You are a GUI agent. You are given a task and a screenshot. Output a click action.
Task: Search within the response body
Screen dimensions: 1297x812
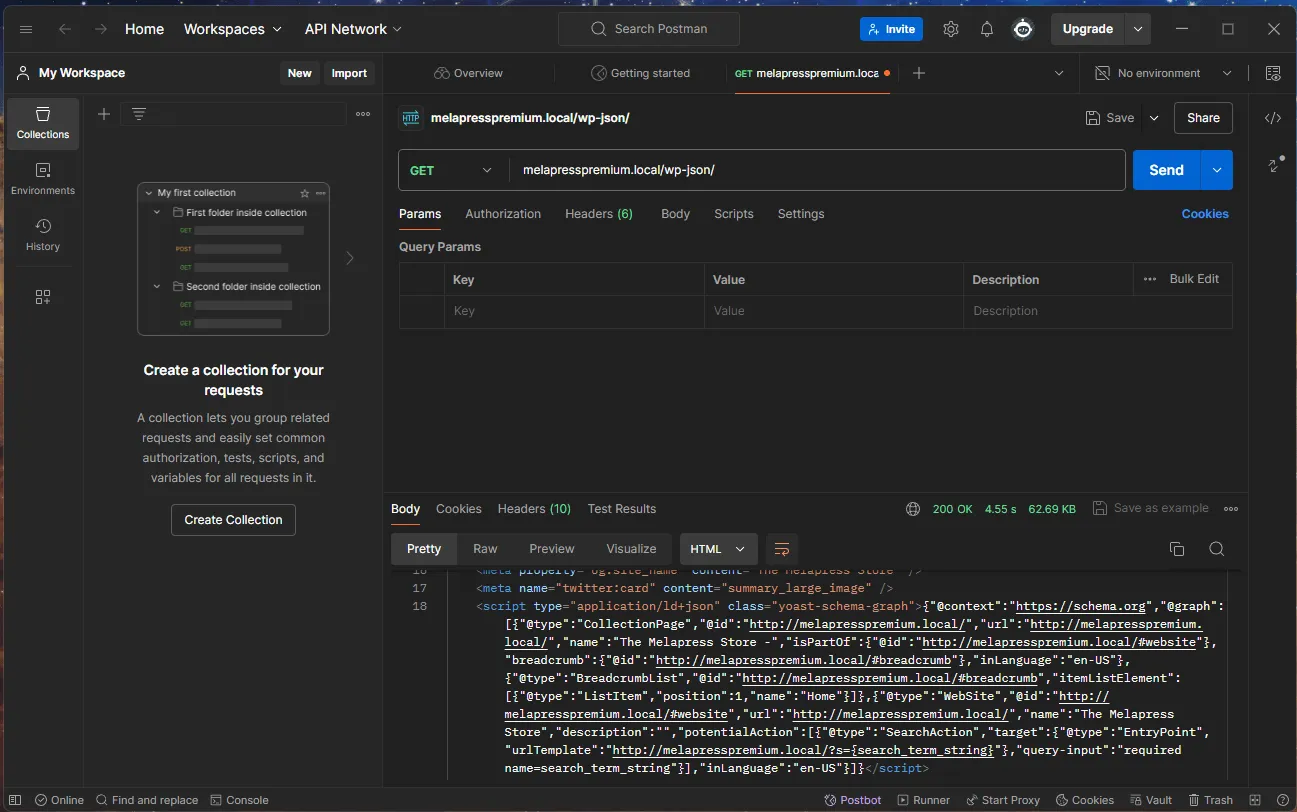pos(1217,549)
